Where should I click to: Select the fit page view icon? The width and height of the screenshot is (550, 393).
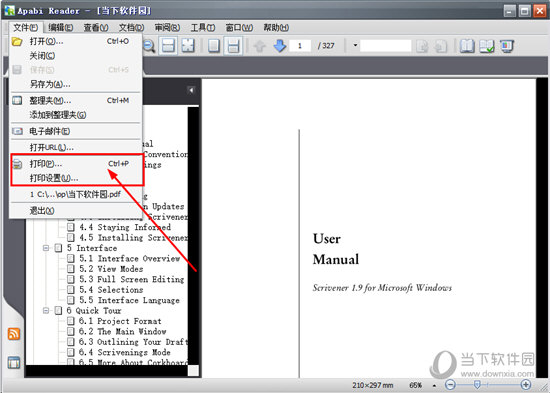188,46
